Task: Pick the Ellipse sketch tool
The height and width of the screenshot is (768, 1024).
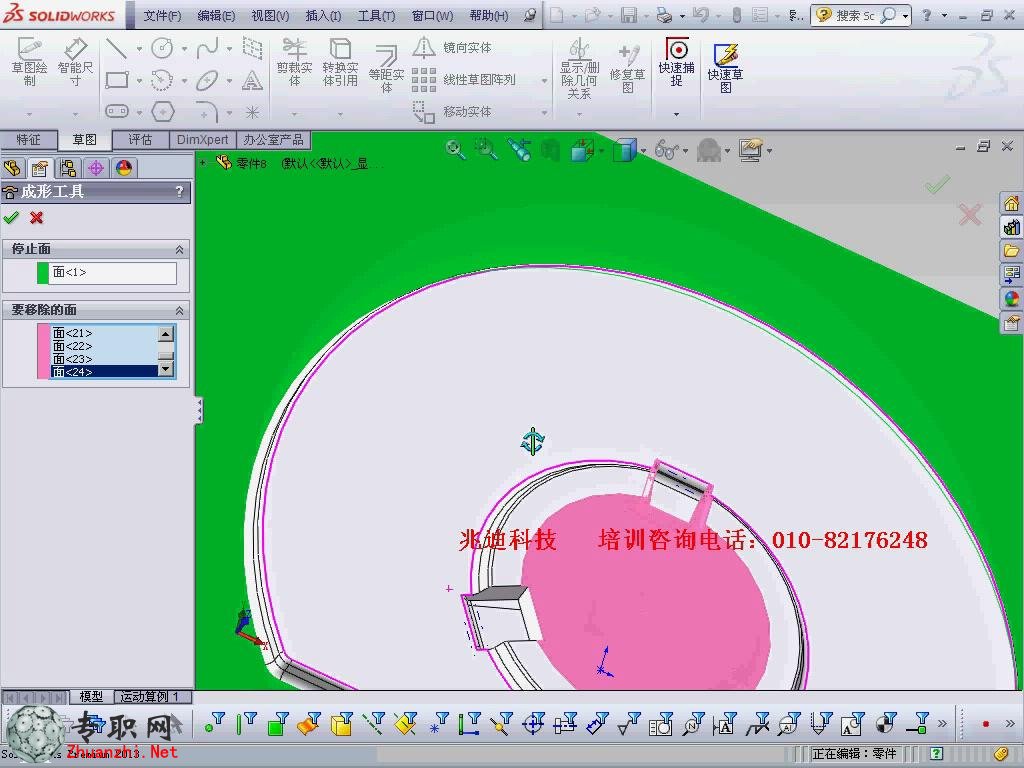Action: pyautogui.click(x=207, y=80)
